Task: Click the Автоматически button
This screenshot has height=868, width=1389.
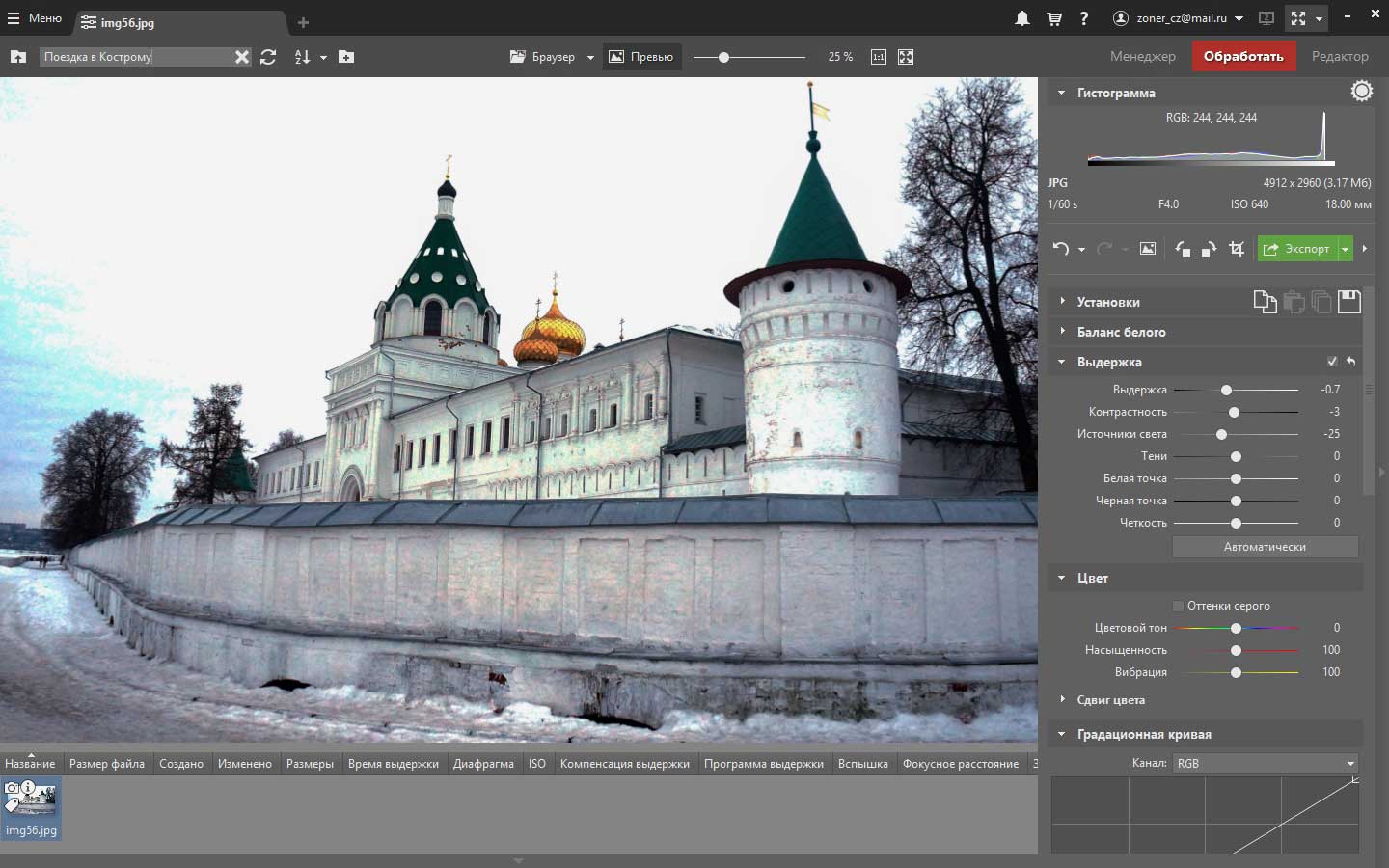Action: 1265,547
